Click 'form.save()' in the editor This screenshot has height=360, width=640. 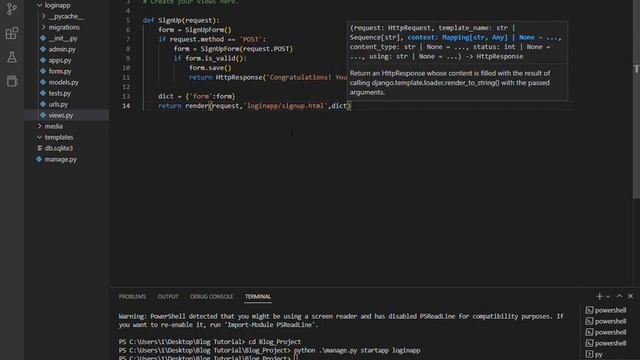[x=210, y=68]
